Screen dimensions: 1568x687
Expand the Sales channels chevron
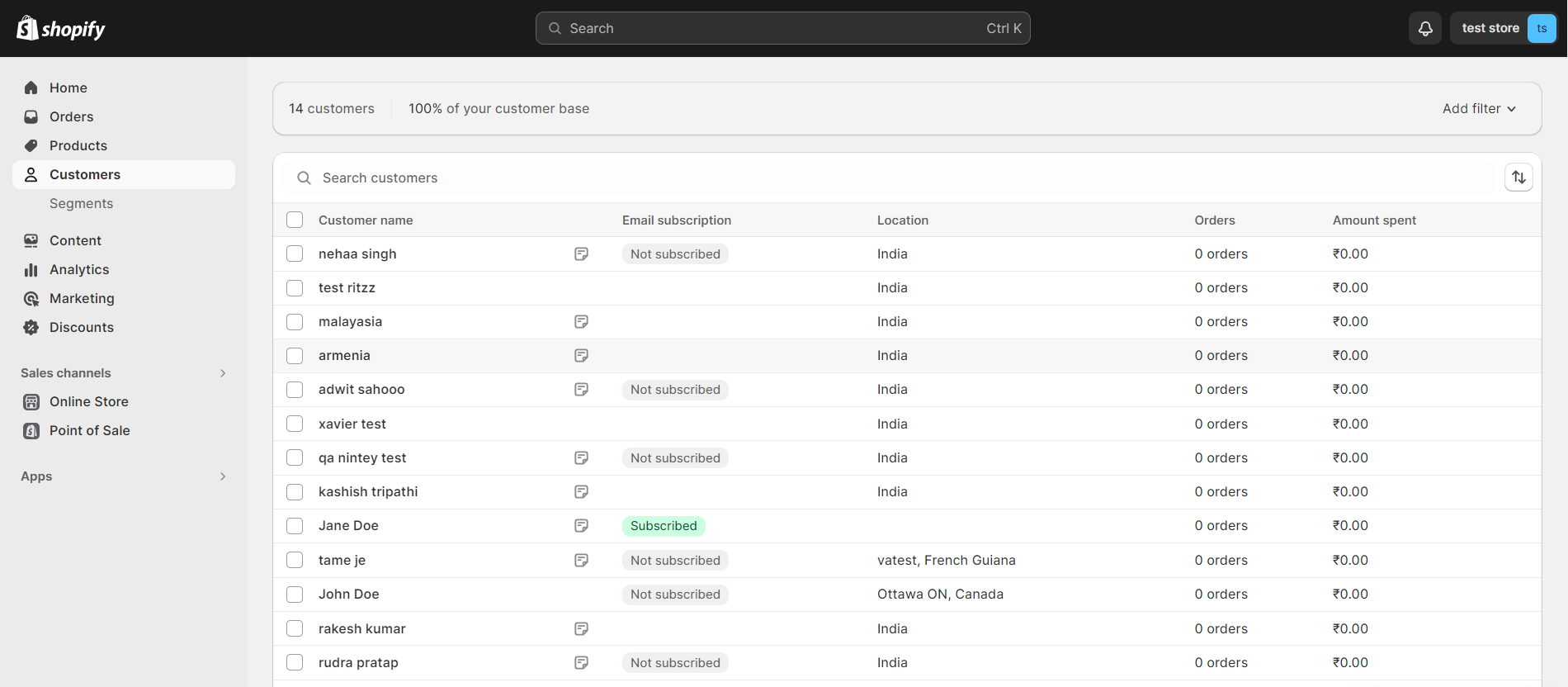pyautogui.click(x=223, y=373)
